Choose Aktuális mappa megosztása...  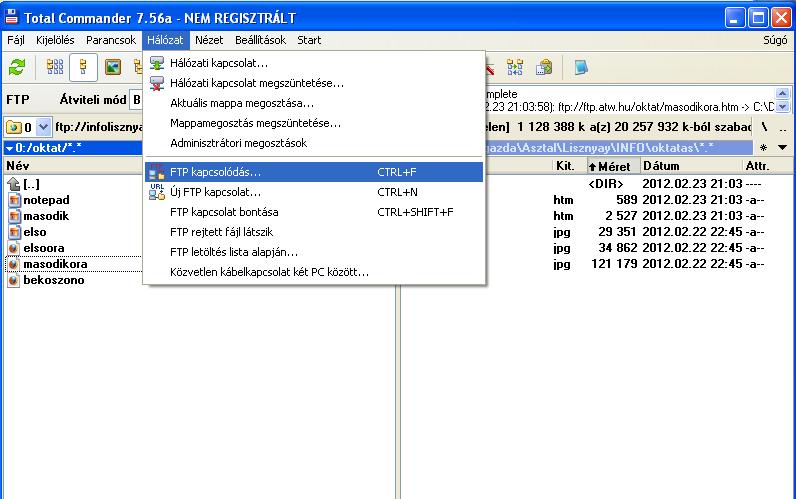314,103
